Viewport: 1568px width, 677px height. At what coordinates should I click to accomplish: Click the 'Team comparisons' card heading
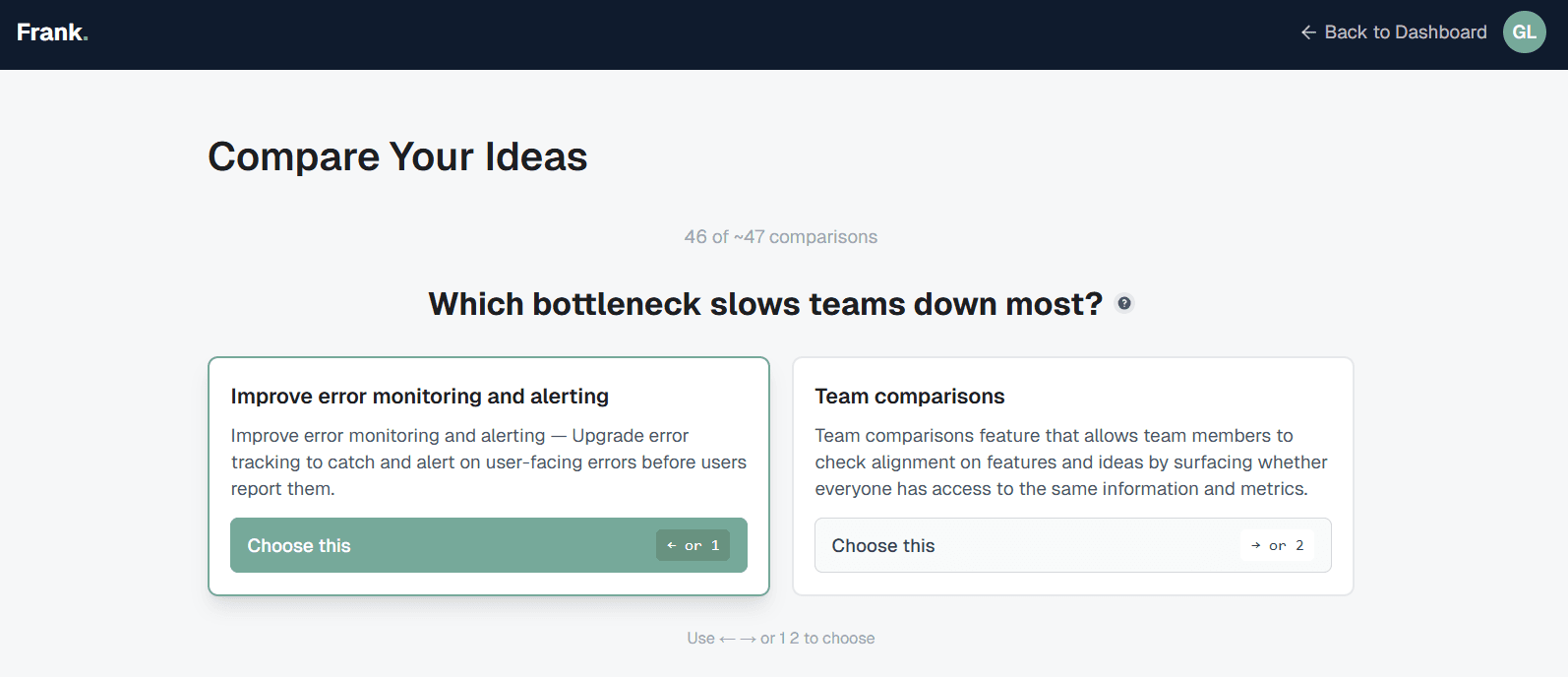click(x=910, y=396)
